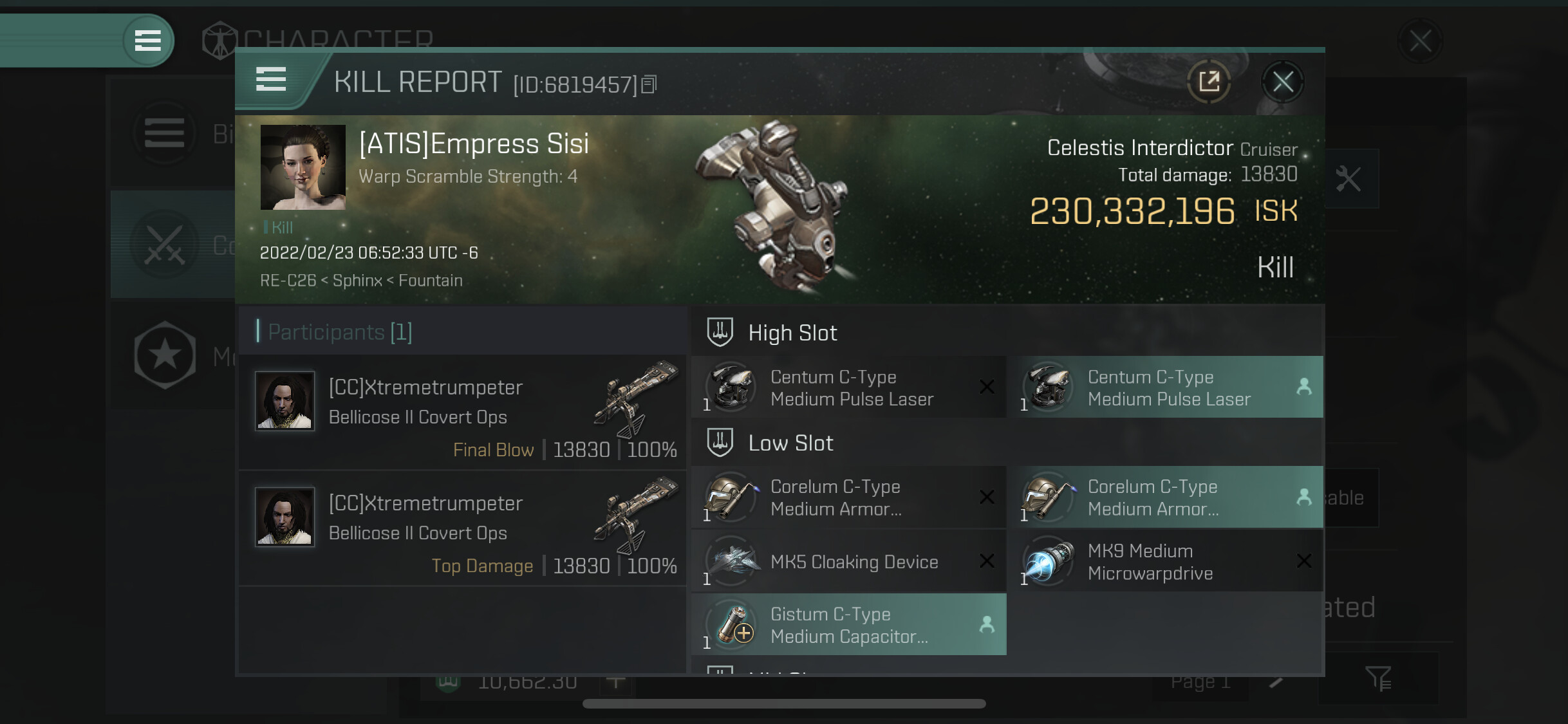The image size is (1568, 724).
Task: Click the share kill report icon
Action: (x=1208, y=82)
